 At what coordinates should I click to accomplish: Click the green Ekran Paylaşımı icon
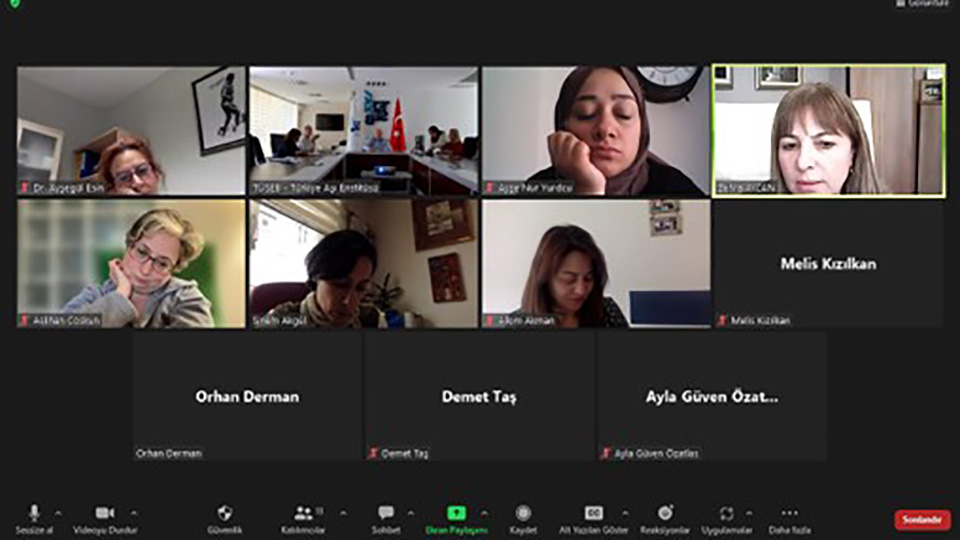point(456,514)
